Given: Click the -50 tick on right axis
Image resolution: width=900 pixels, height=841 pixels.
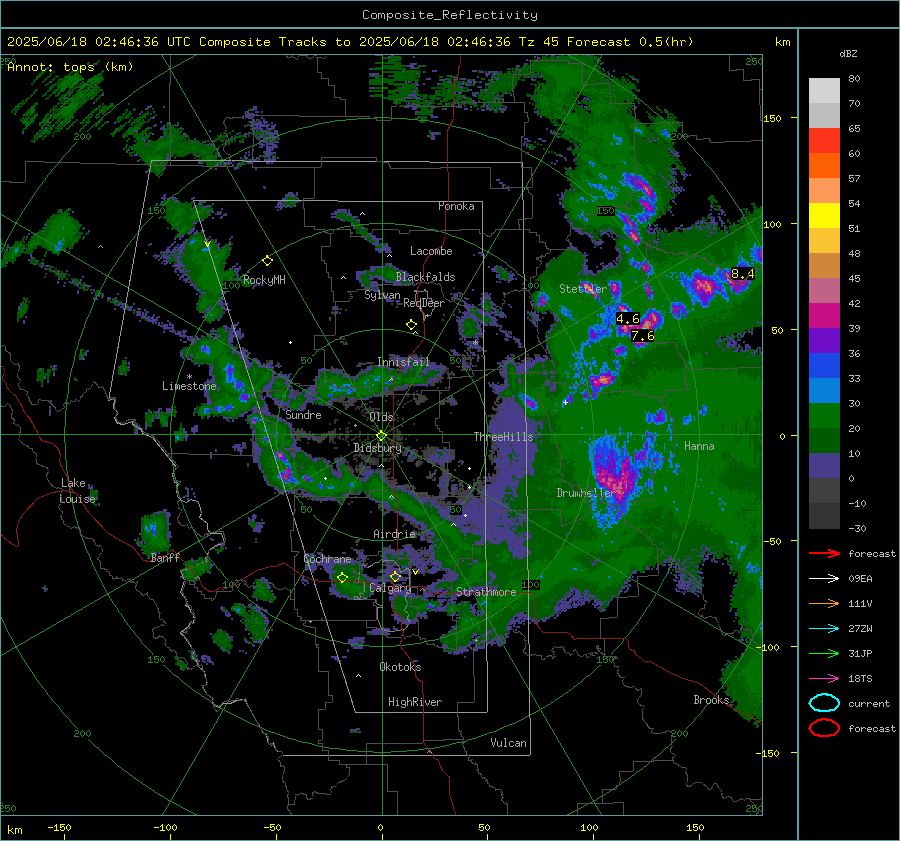Looking at the screenshot, I should point(772,541).
